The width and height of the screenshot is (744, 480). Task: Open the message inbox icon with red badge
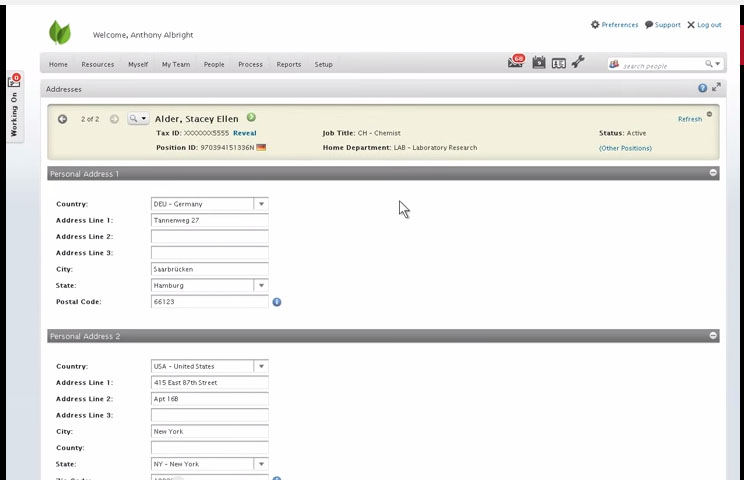coord(516,62)
